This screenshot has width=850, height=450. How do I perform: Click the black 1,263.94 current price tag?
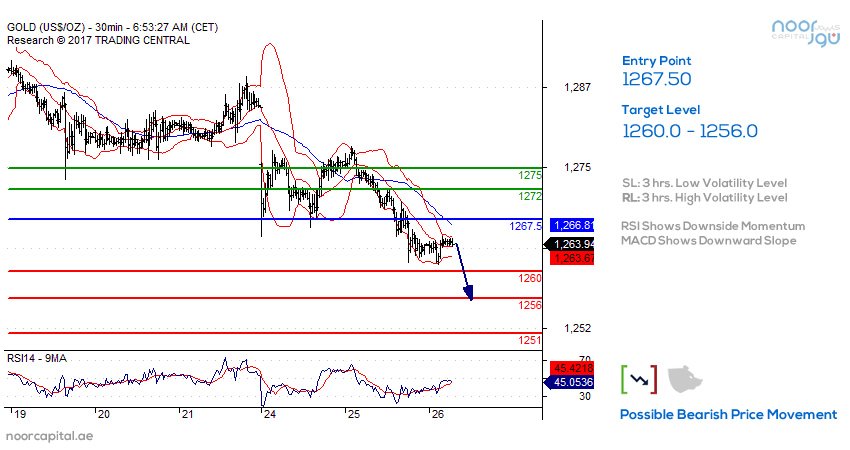[x=569, y=245]
